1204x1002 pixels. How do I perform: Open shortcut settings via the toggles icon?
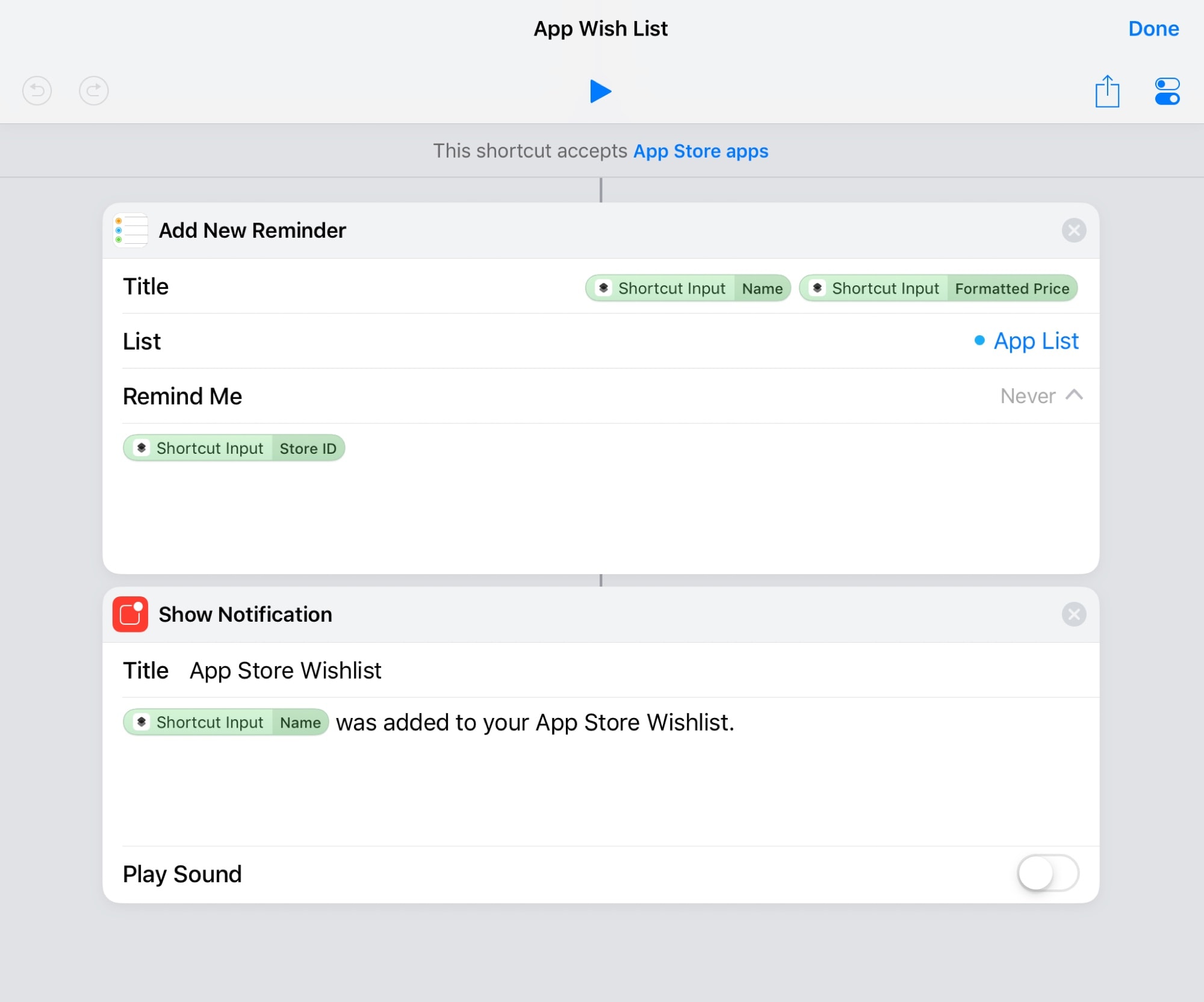click(1167, 91)
